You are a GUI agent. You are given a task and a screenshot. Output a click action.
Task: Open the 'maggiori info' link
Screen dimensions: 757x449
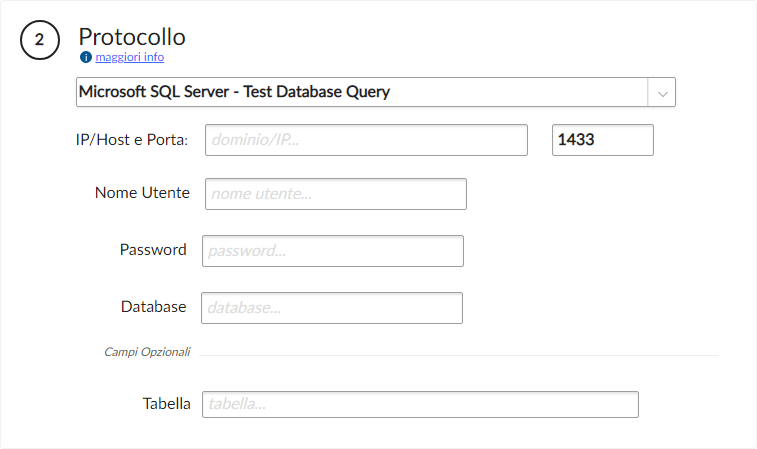[129, 57]
